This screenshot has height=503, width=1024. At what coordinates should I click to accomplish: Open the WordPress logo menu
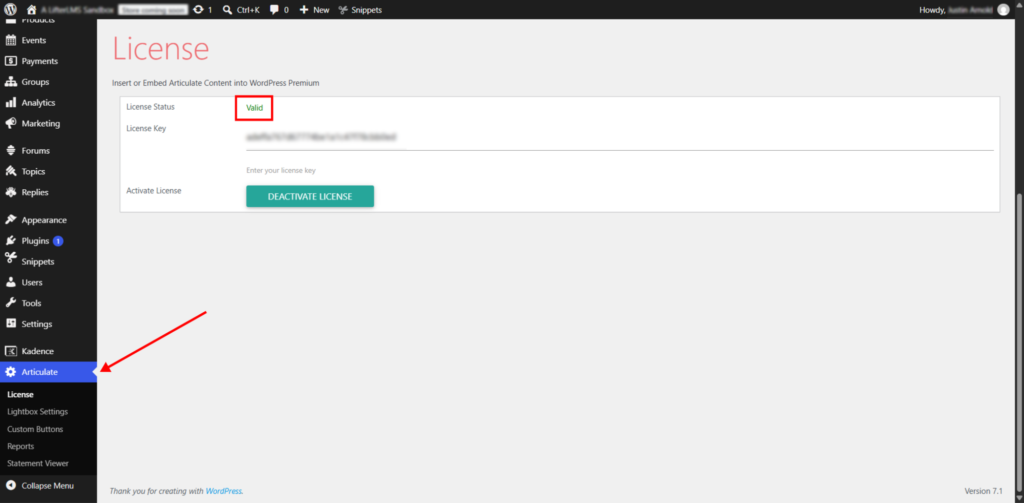(x=10, y=10)
